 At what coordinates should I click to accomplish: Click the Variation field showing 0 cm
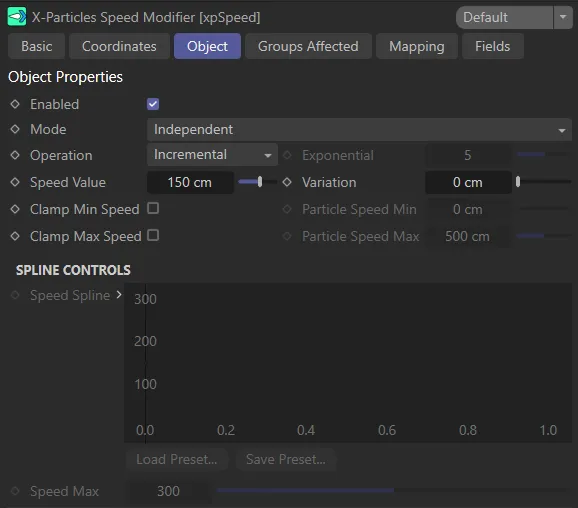pos(468,182)
